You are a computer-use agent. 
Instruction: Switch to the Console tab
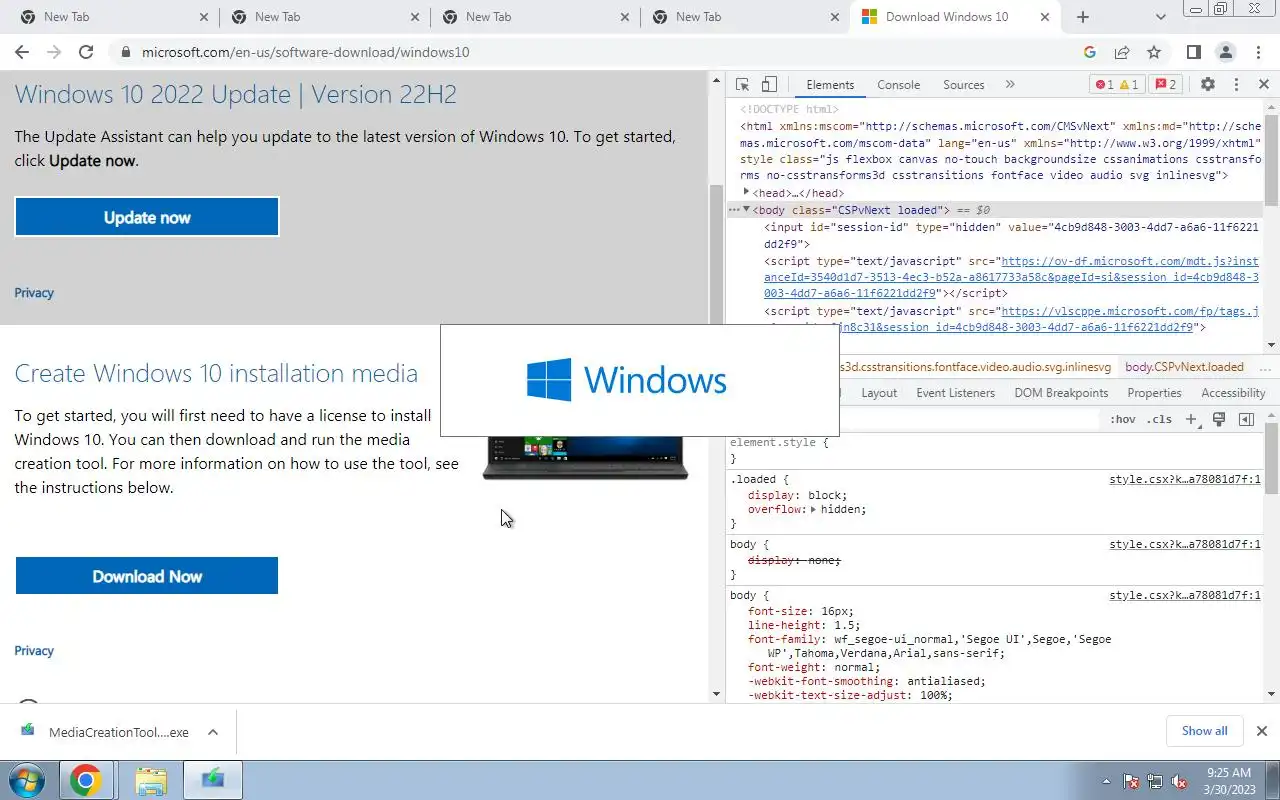[x=898, y=85]
